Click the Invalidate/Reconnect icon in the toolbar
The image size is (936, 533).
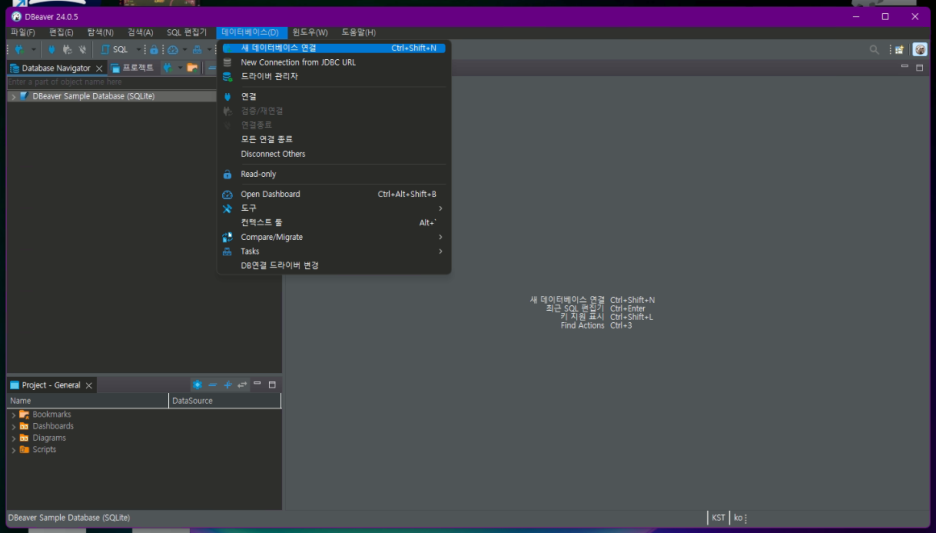[x=67, y=50]
